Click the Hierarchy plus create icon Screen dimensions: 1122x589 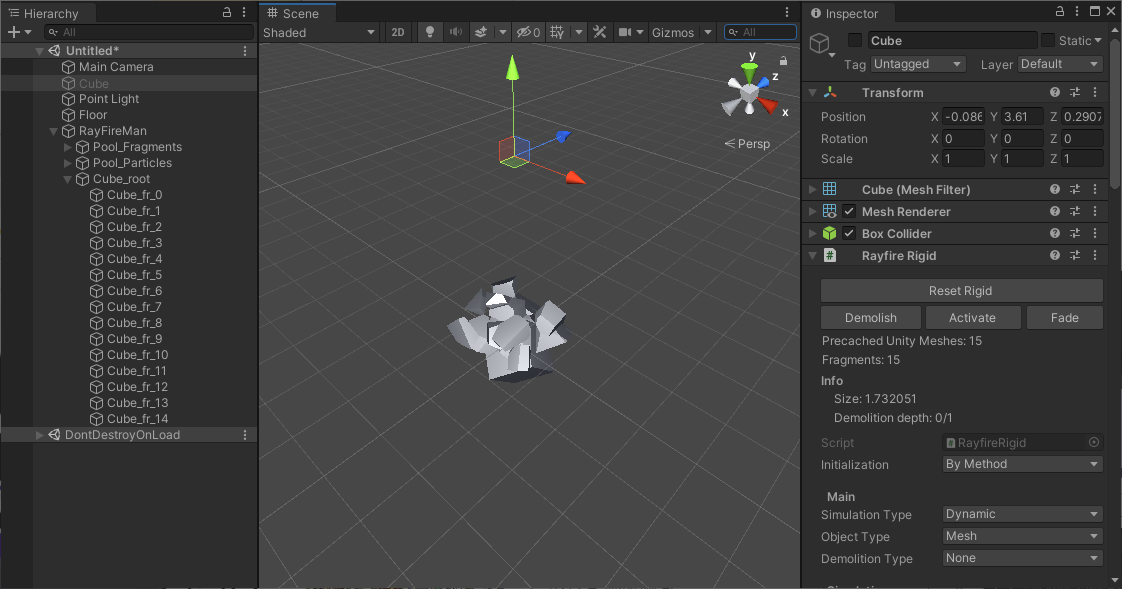tap(14, 32)
